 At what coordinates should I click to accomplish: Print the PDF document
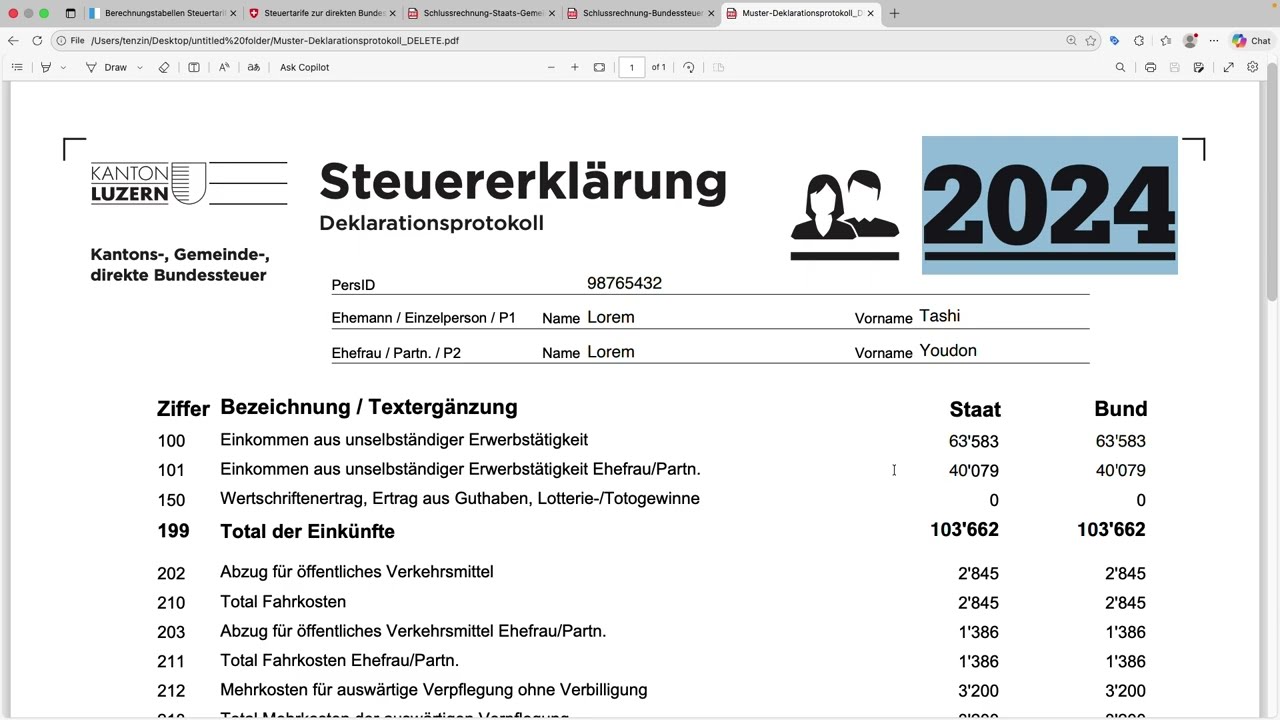[x=1150, y=67]
